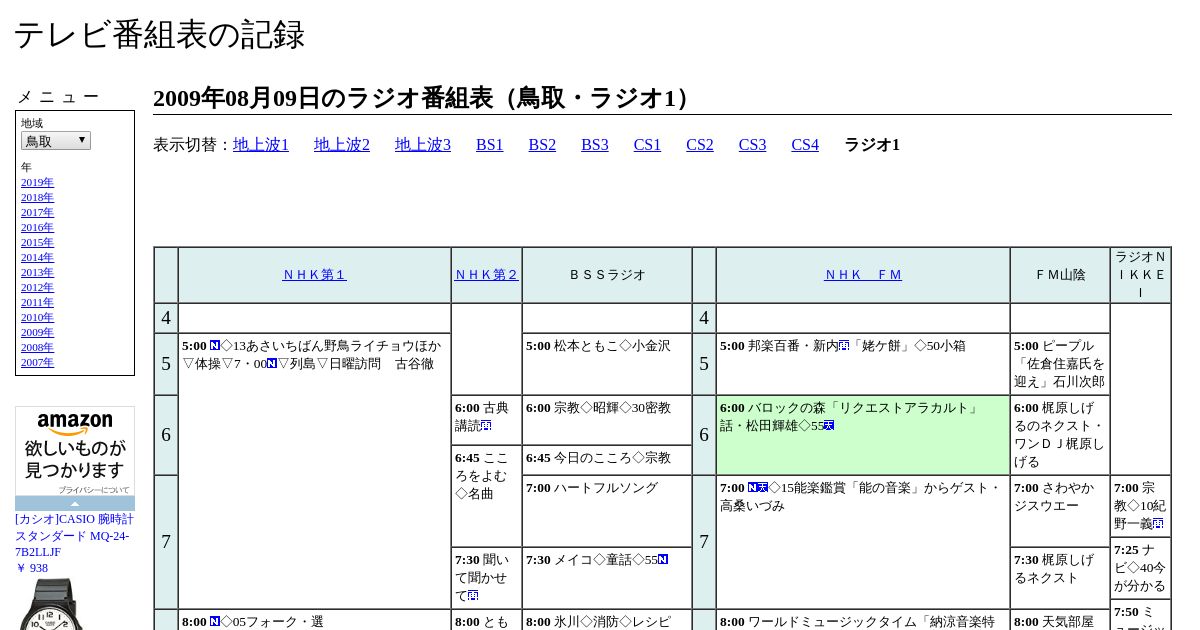This screenshot has width=1200, height=630.
Task: Choose the 2011年 year link
Action: click(x=37, y=302)
